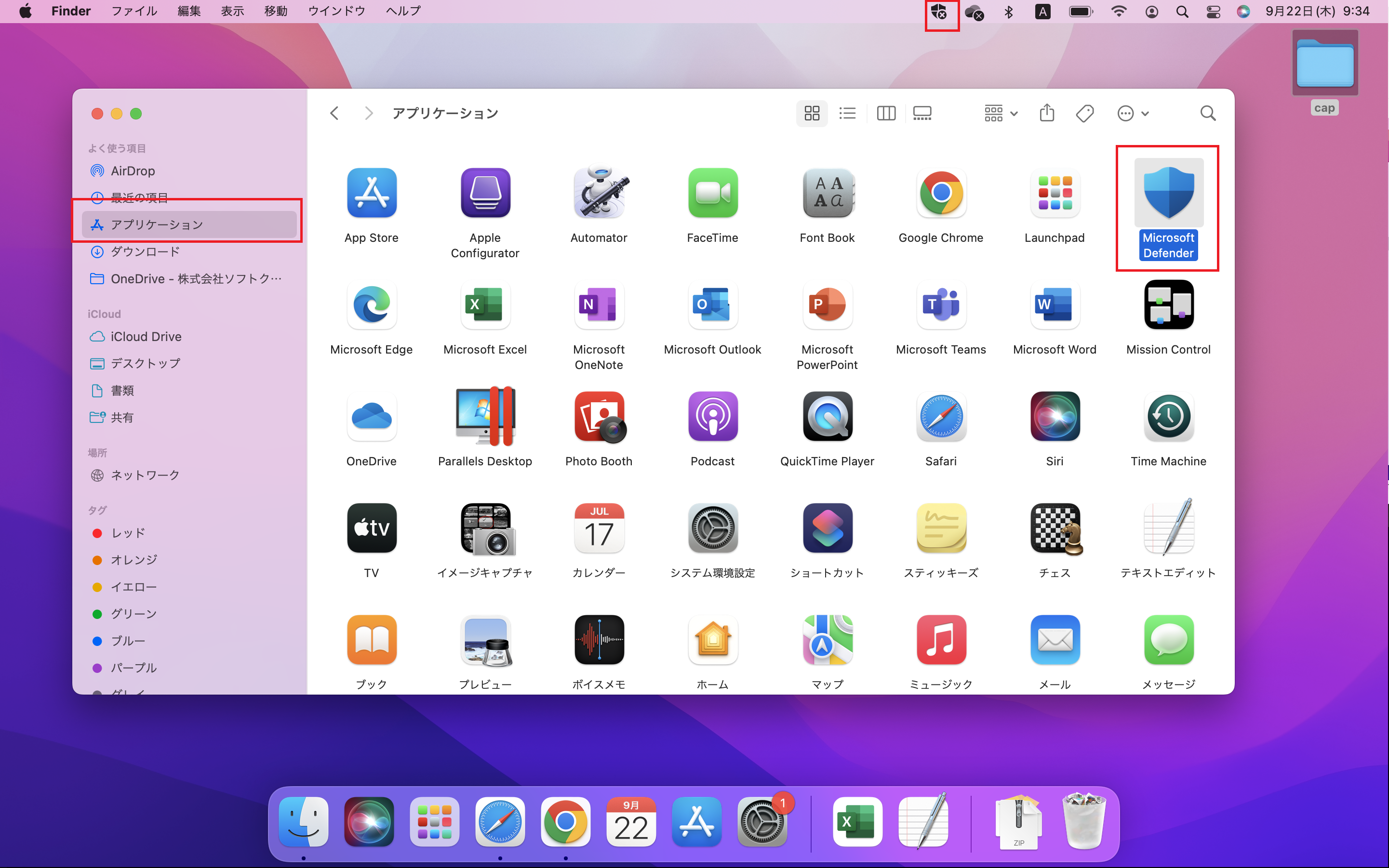This screenshot has height=868, width=1389.
Task: Open the 編集 menu
Action: (x=189, y=11)
